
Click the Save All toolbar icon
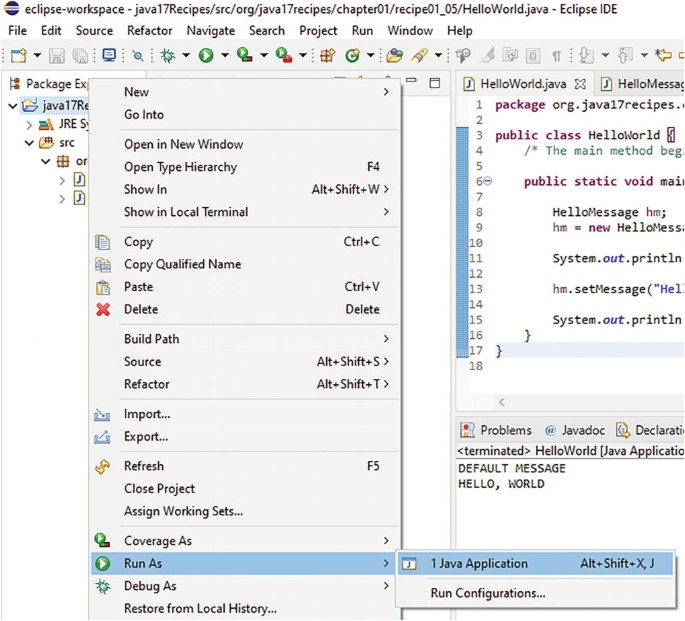click(x=80, y=56)
